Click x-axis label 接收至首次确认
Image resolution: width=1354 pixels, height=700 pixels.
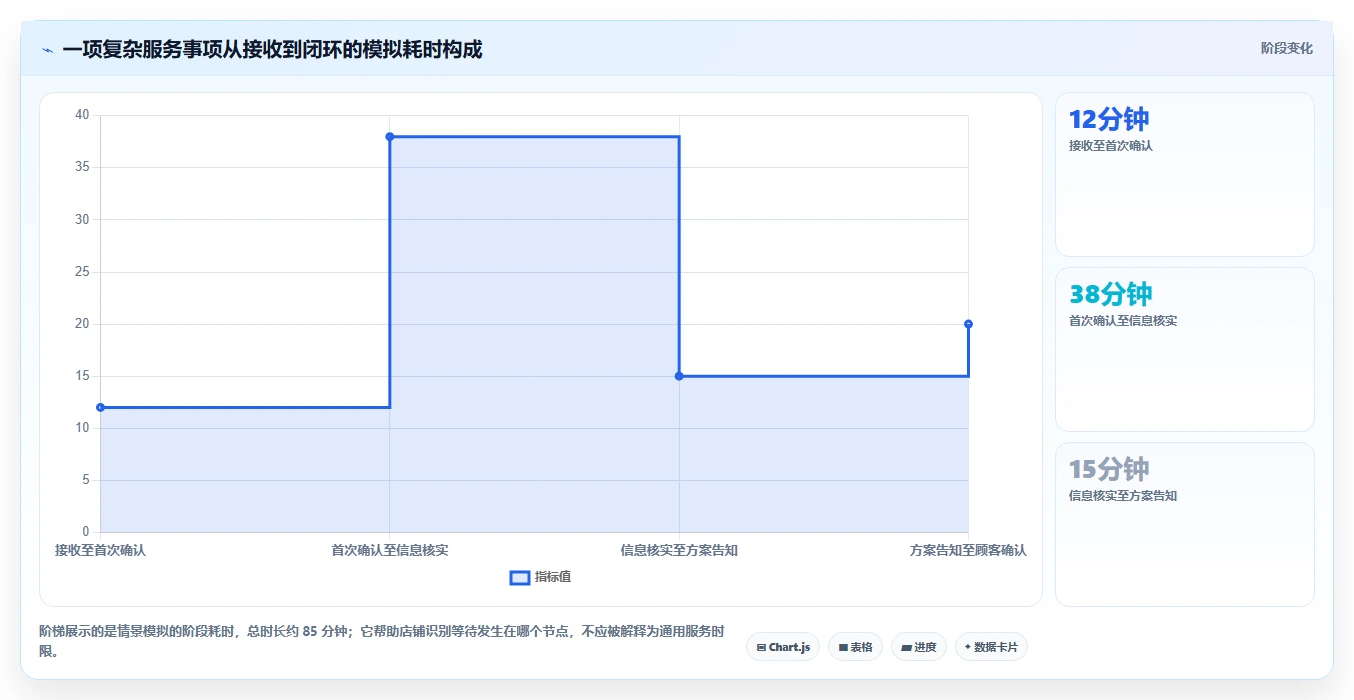100,550
